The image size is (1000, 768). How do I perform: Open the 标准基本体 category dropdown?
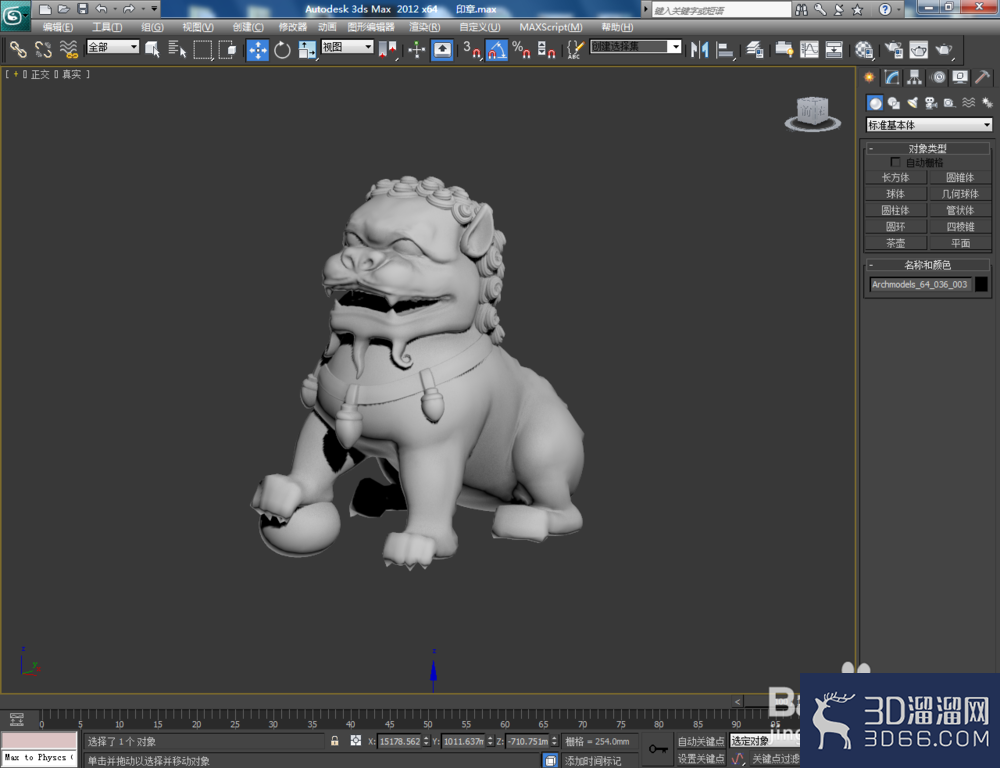tap(929, 124)
